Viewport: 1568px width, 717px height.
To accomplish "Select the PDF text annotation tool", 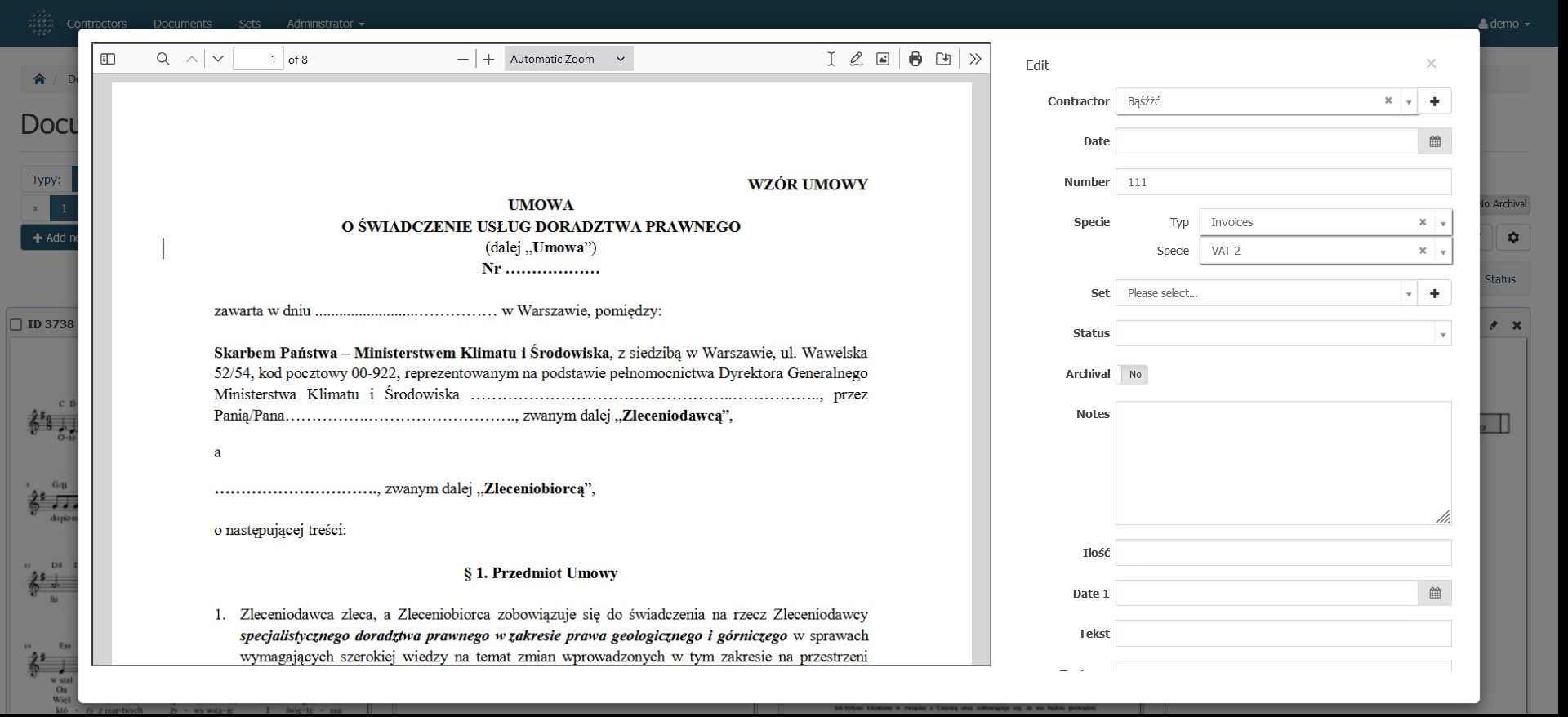I will tap(831, 59).
